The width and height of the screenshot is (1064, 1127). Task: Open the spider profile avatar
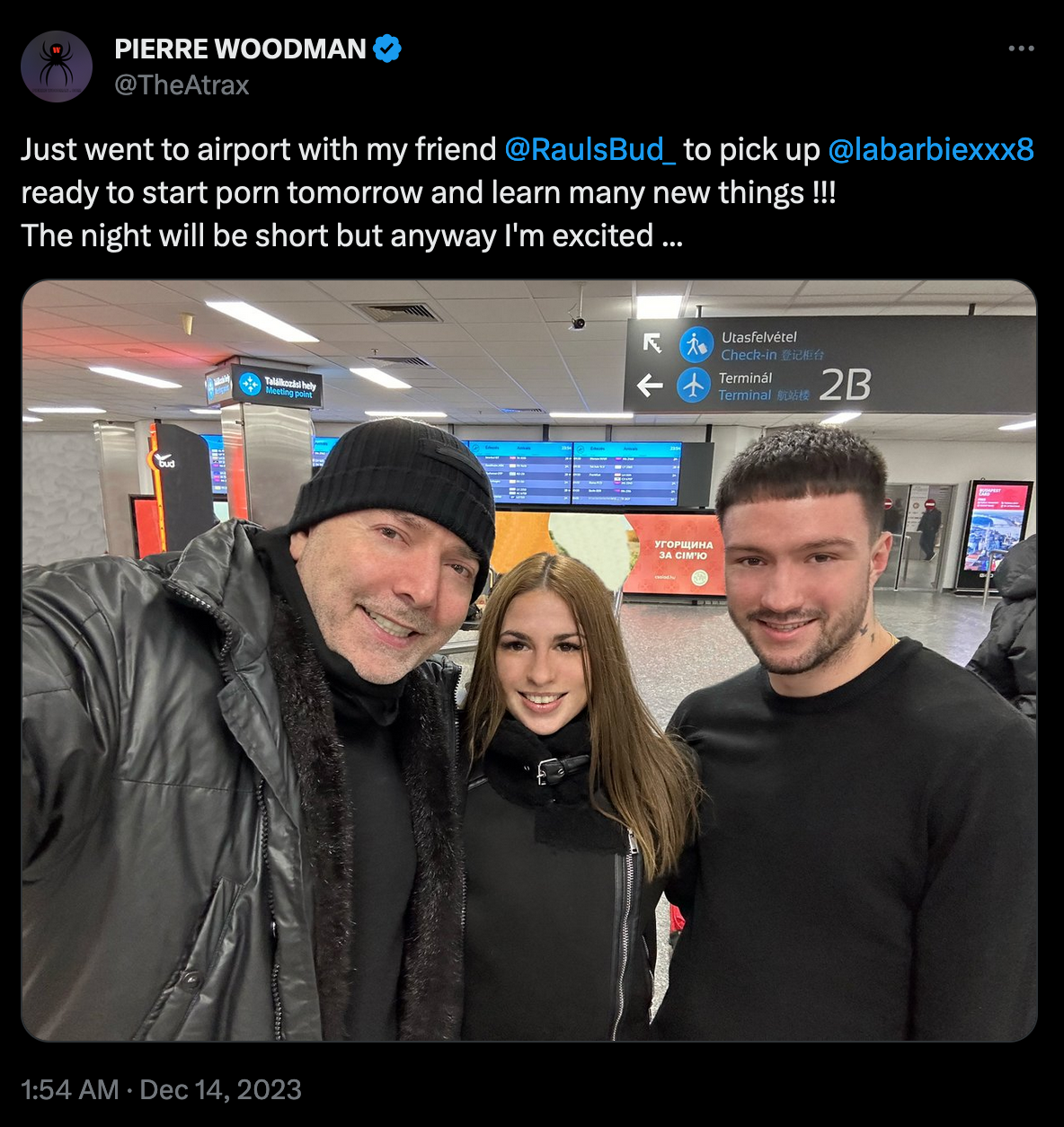(57, 67)
